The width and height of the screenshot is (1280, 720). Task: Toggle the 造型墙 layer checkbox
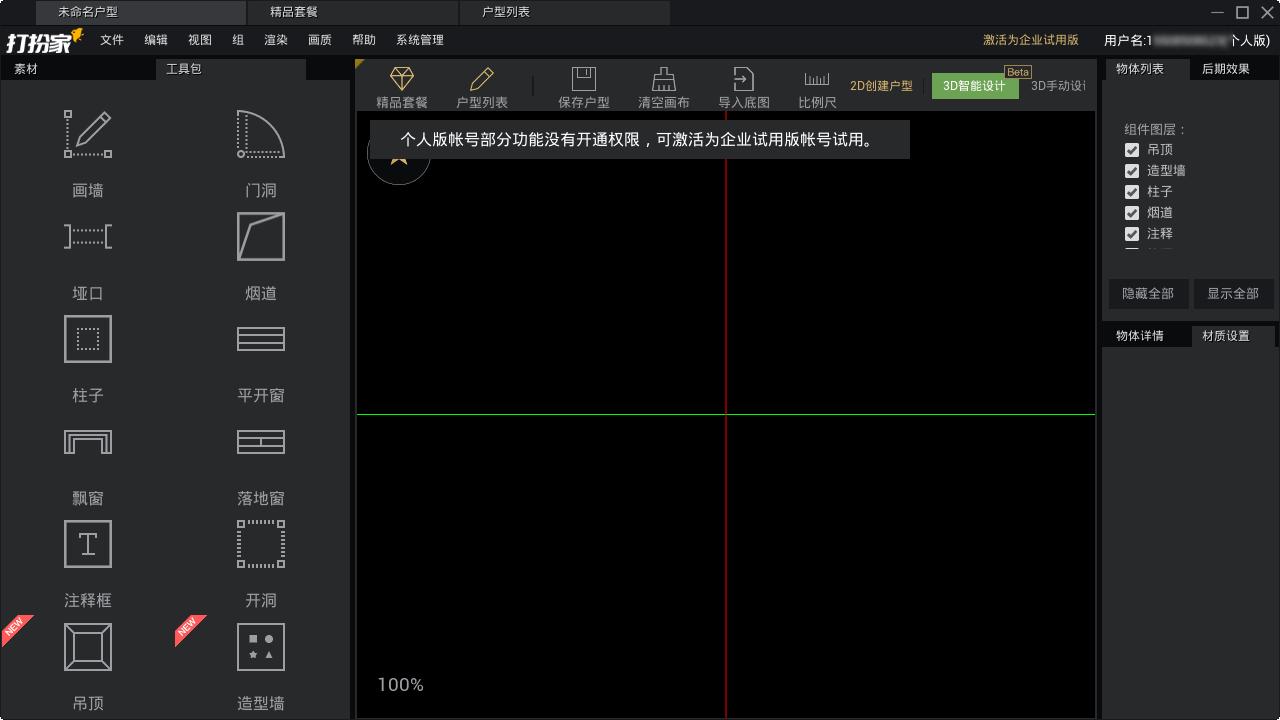coord(1132,171)
